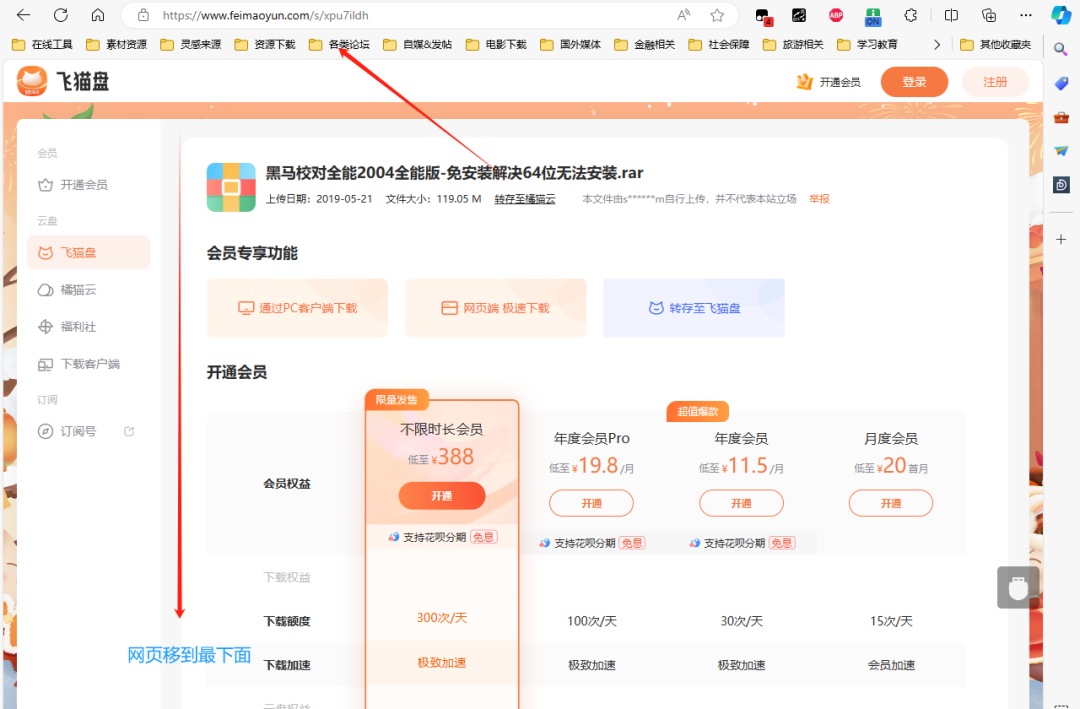
Task: Open the blue shopping tag sidebar icon
Action: tap(1061, 83)
